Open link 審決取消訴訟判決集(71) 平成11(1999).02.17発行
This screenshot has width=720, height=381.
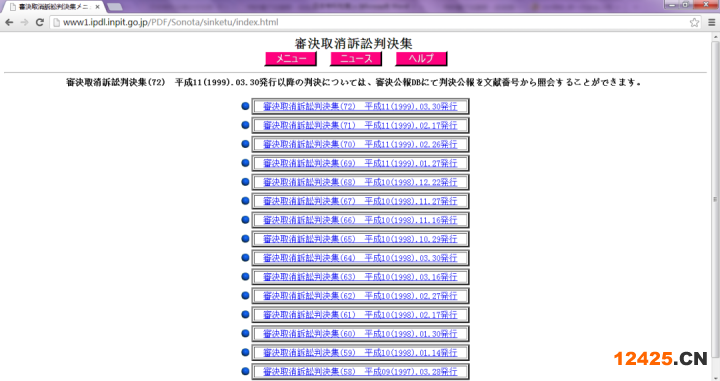pos(360,125)
